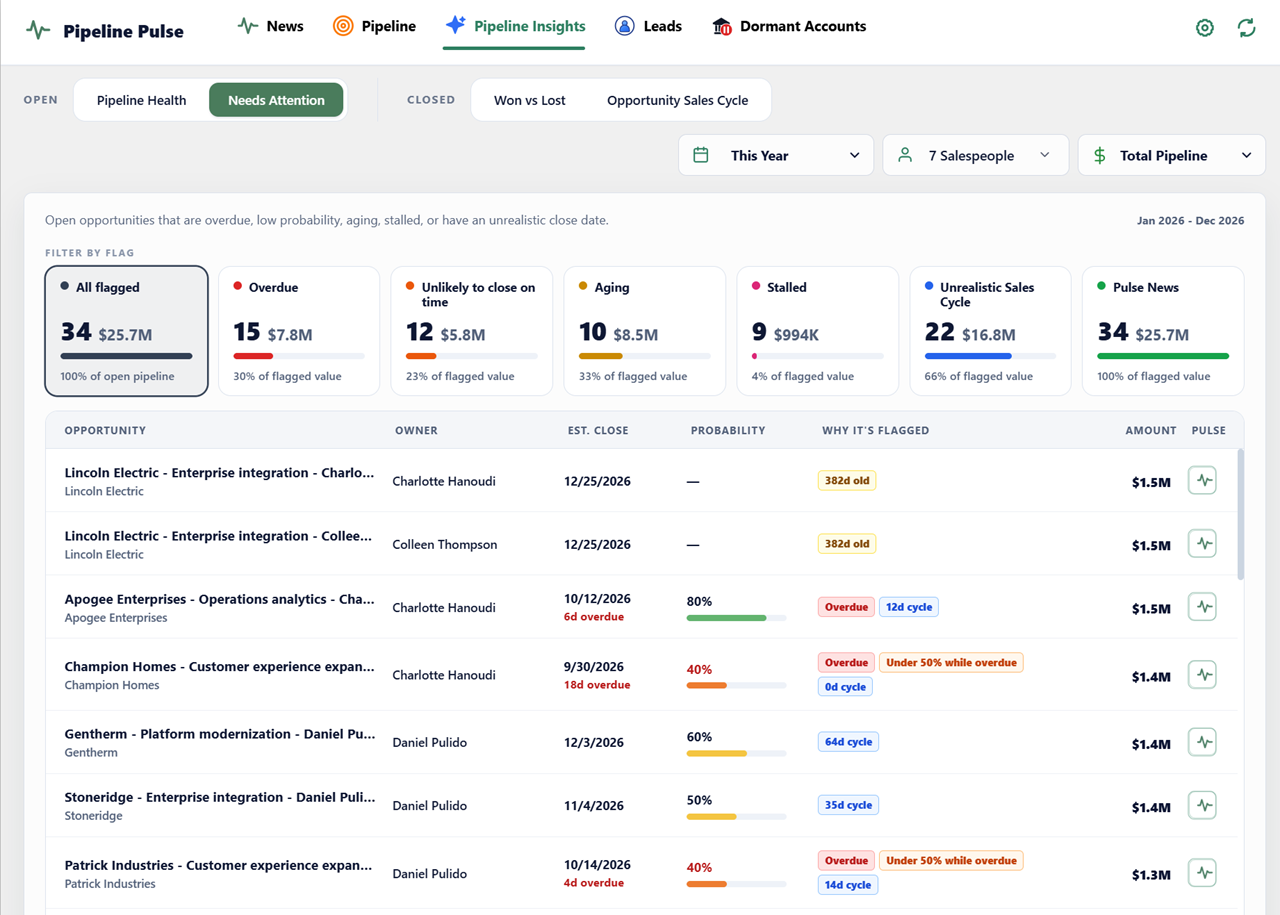Select the Needs Attention tab
The image size is (1280, 915).
276,100
